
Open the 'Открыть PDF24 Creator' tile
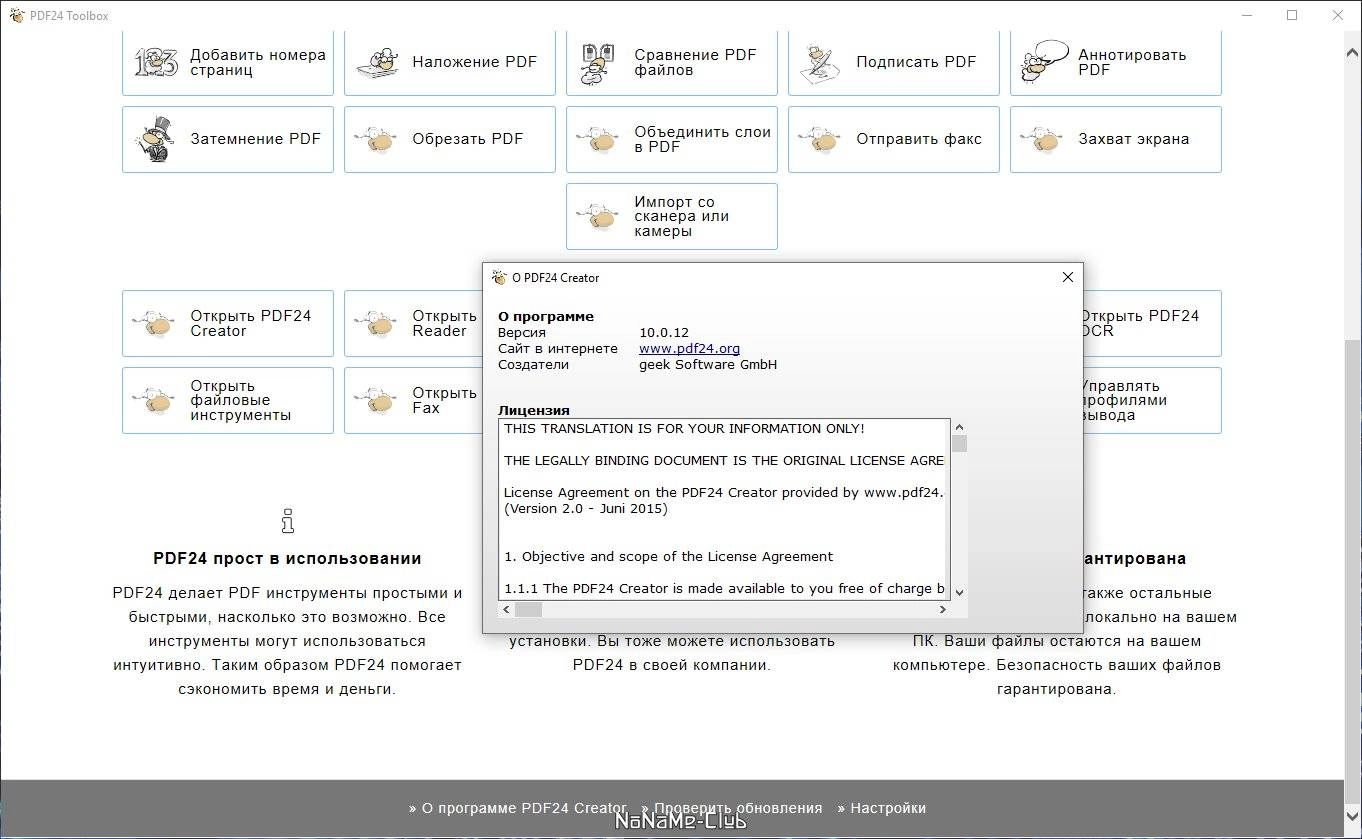click(228, 323)
